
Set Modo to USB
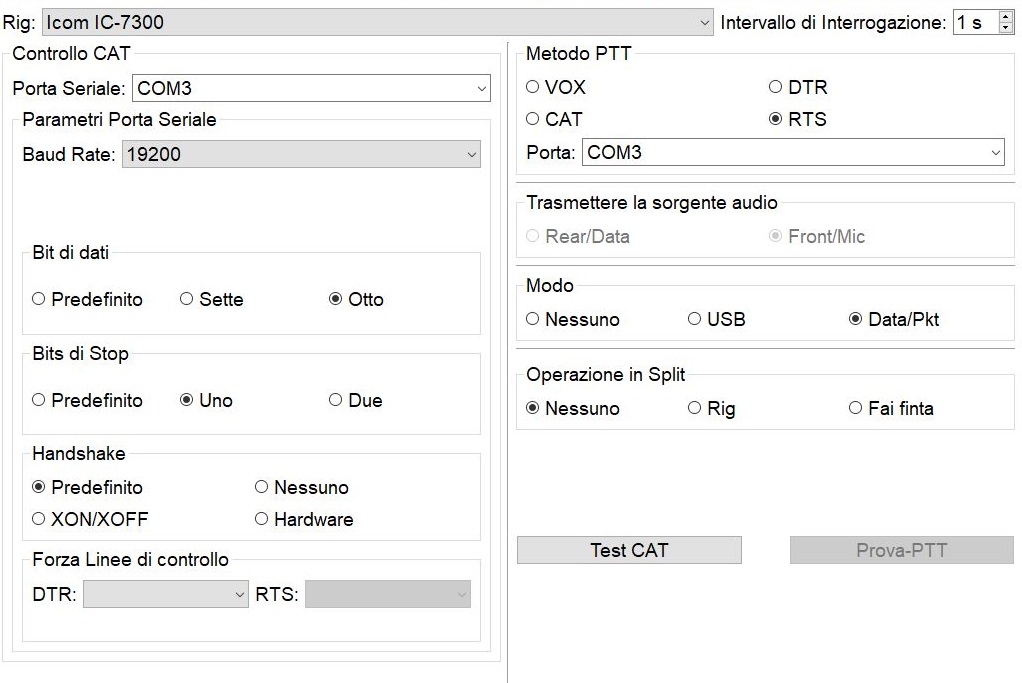tap(695, 320)
